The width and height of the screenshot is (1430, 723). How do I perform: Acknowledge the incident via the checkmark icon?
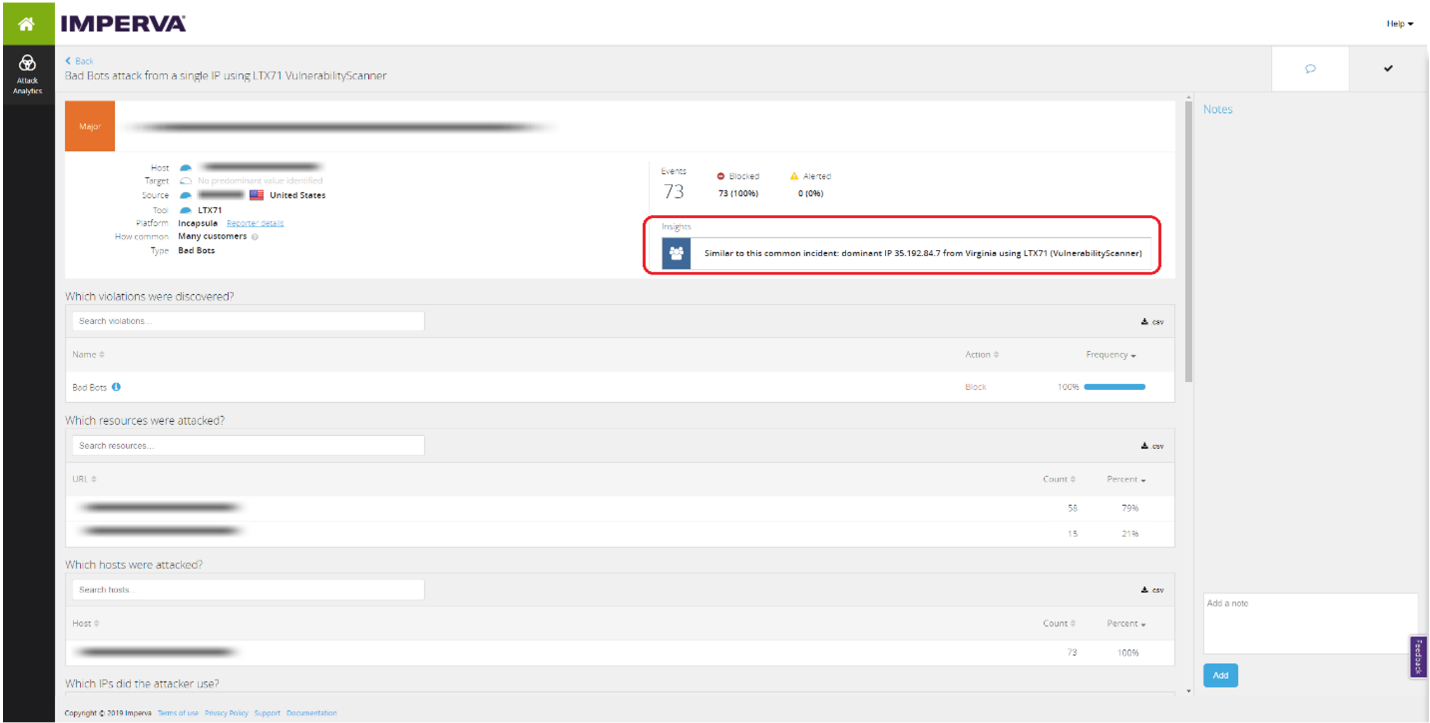[x=1388, y=68]
